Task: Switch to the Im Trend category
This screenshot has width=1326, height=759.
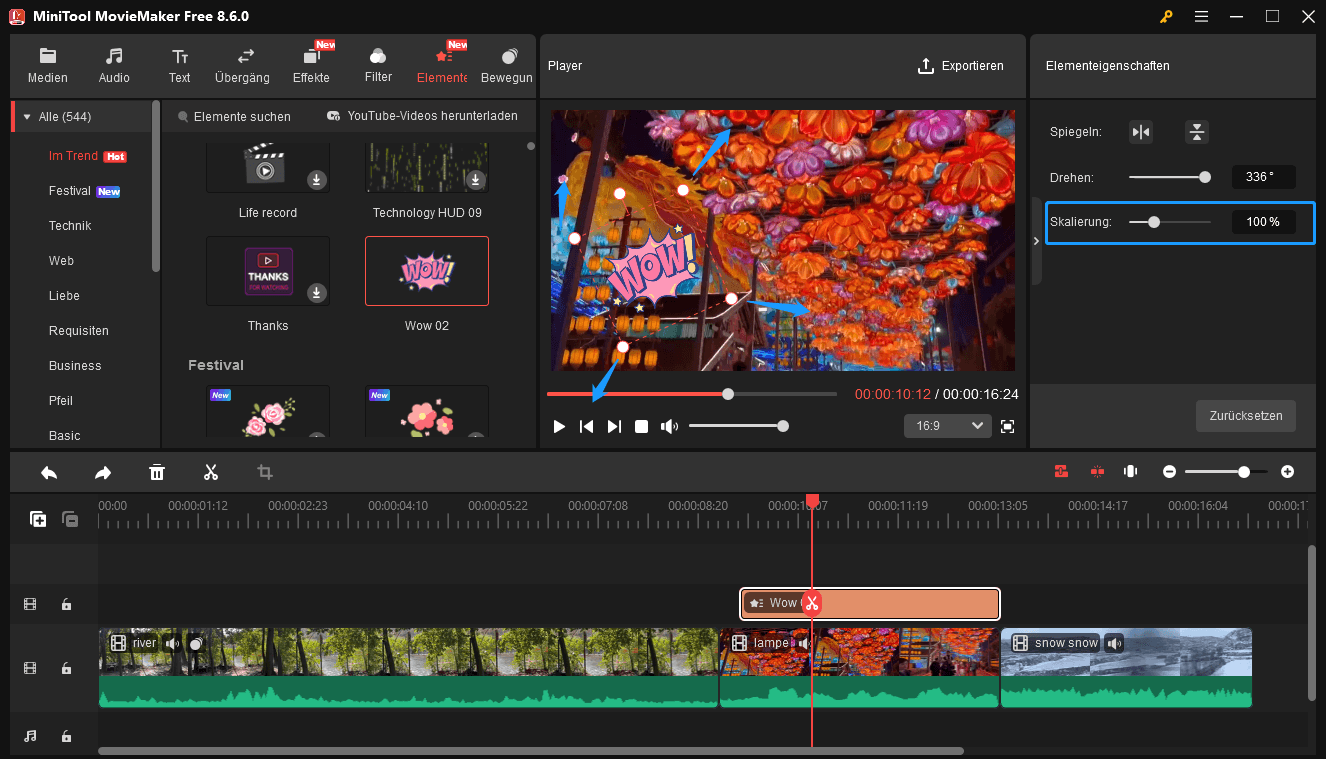Action: [75, 155]
